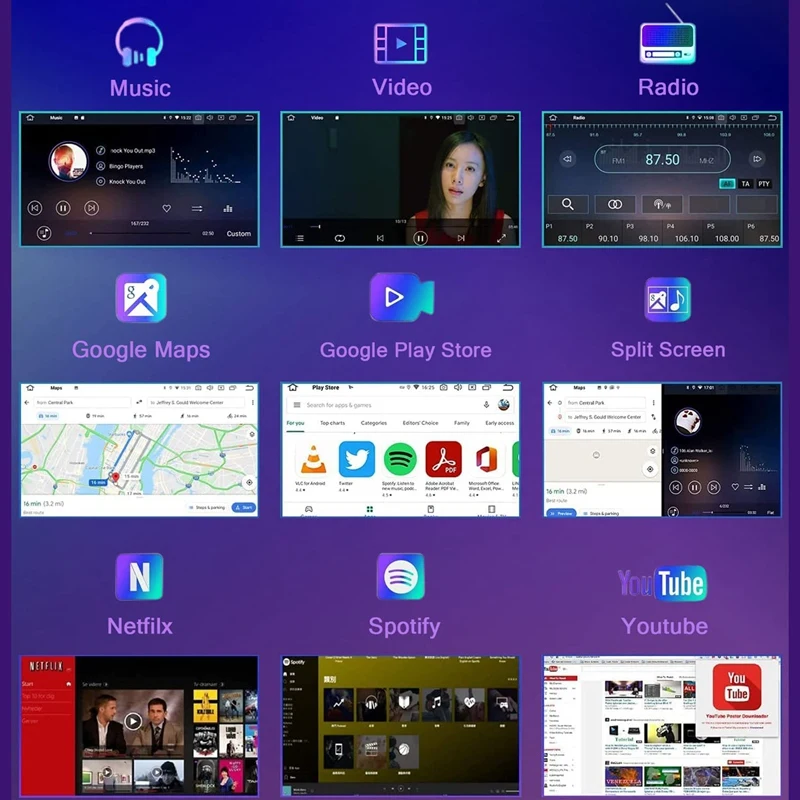Click the Start button in Maps screen
800x800 pixels.
tap(244, 507)
